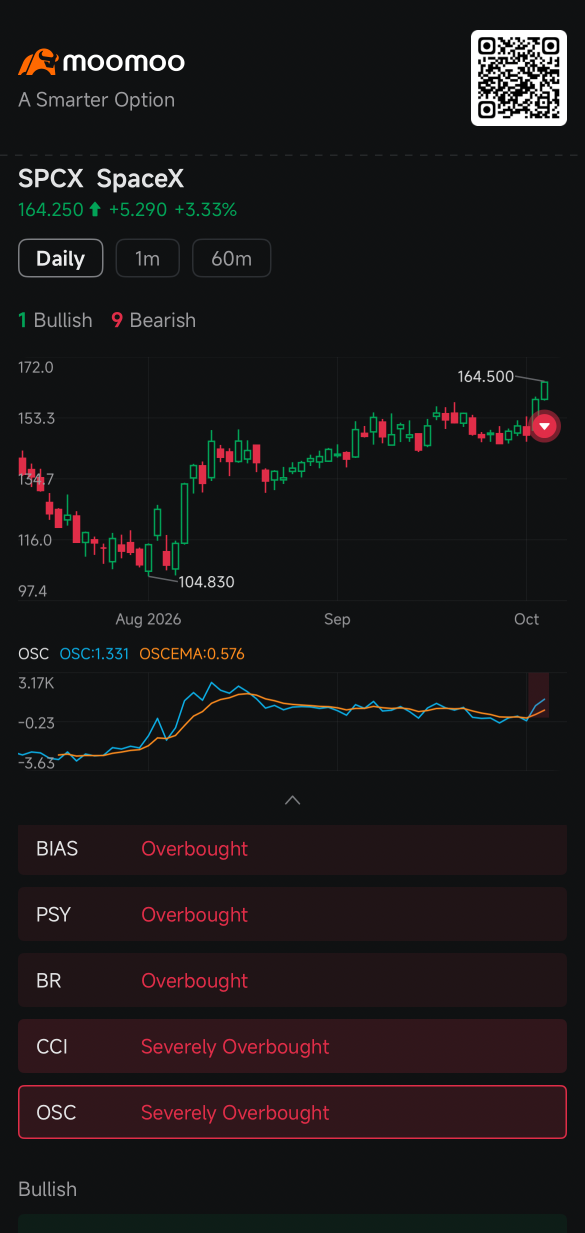This screenshot has width=585, height=1233.
Task: Select the PSY Overbought indicator row
Action: [x=292, y=915]
